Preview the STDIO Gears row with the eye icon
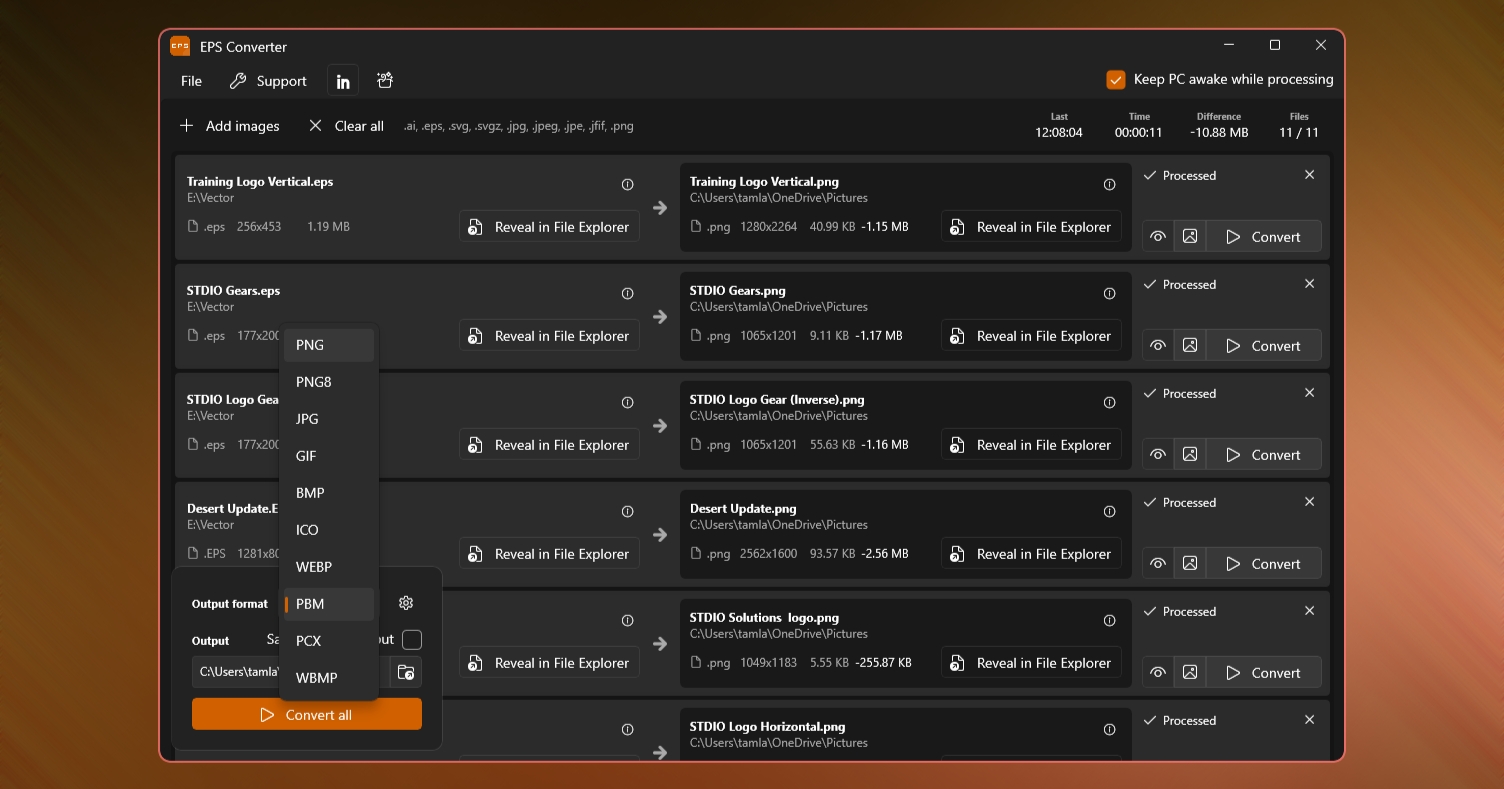1504x789 pixels. pos(1158,346)
